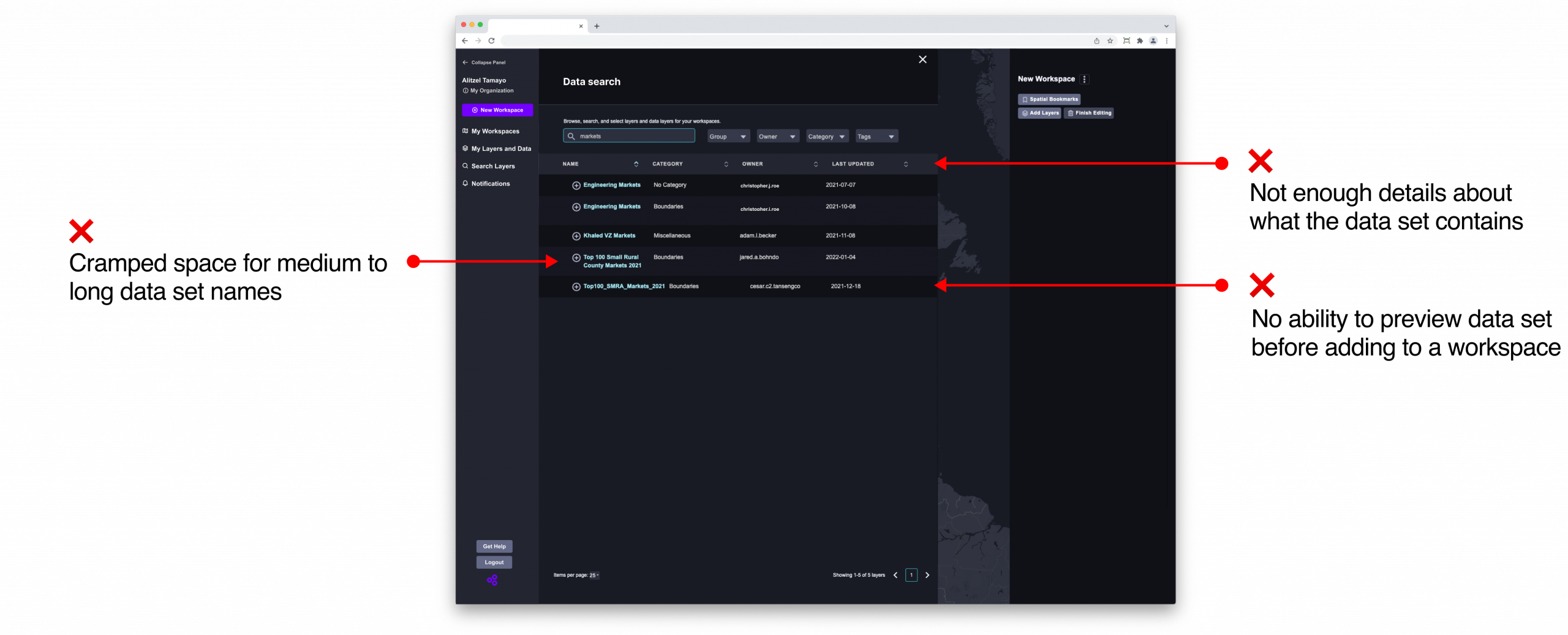Reload the page in the browser
The image size is (1568, 635).
(491, 41)
